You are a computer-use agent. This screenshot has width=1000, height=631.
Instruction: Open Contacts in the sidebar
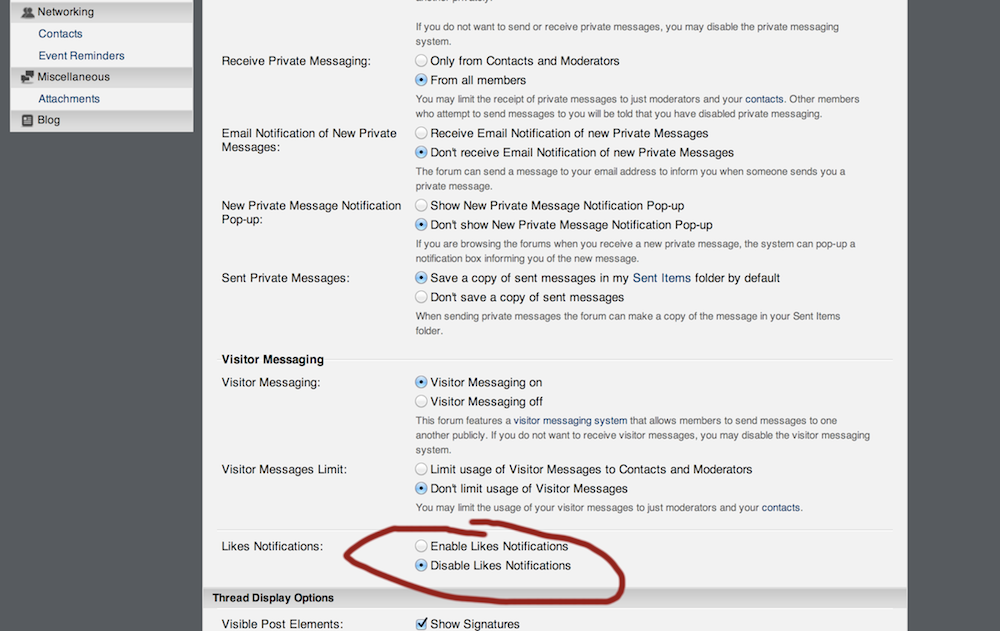(x=60, y=34)
